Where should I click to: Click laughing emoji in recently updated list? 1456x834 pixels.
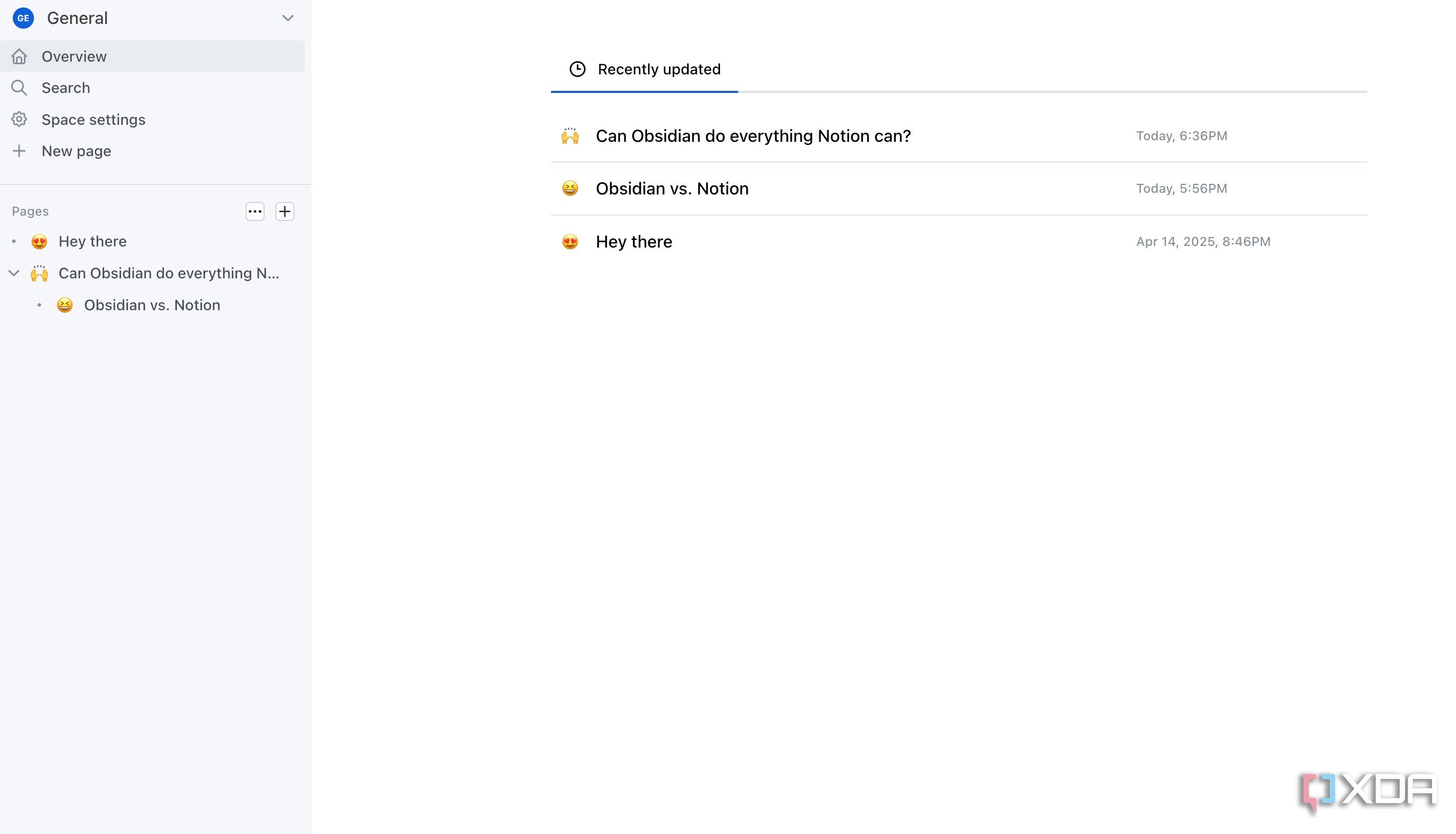(570, 189)
